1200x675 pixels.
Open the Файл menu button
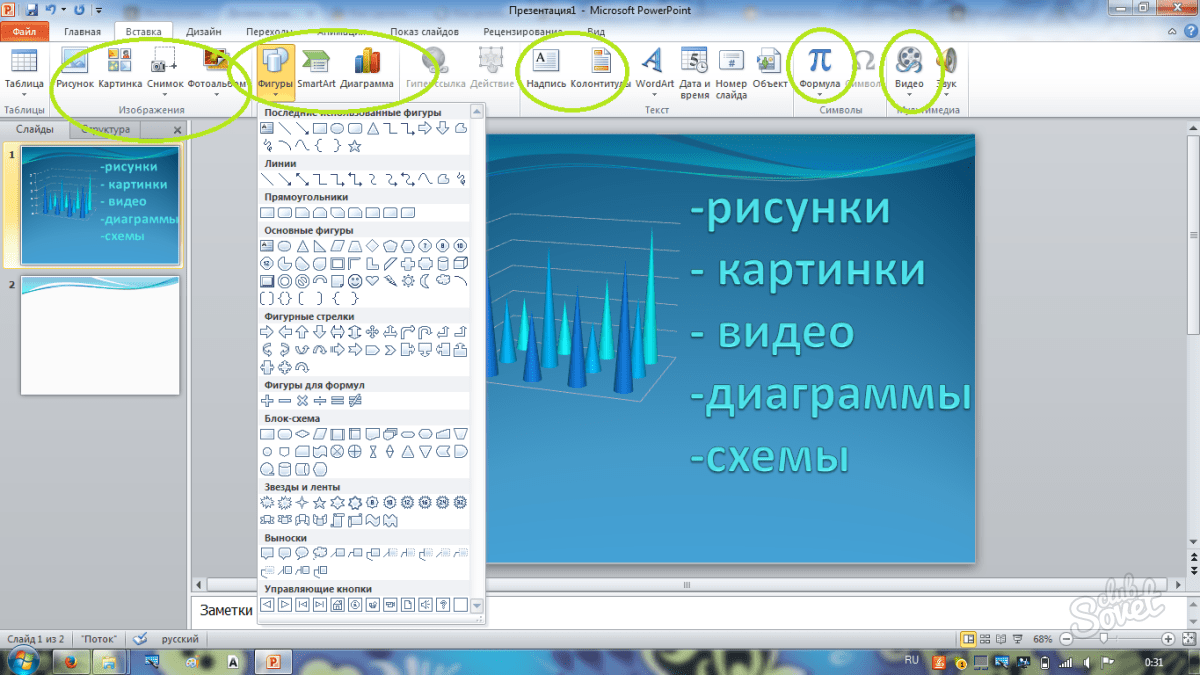click(x=24, y=32)
